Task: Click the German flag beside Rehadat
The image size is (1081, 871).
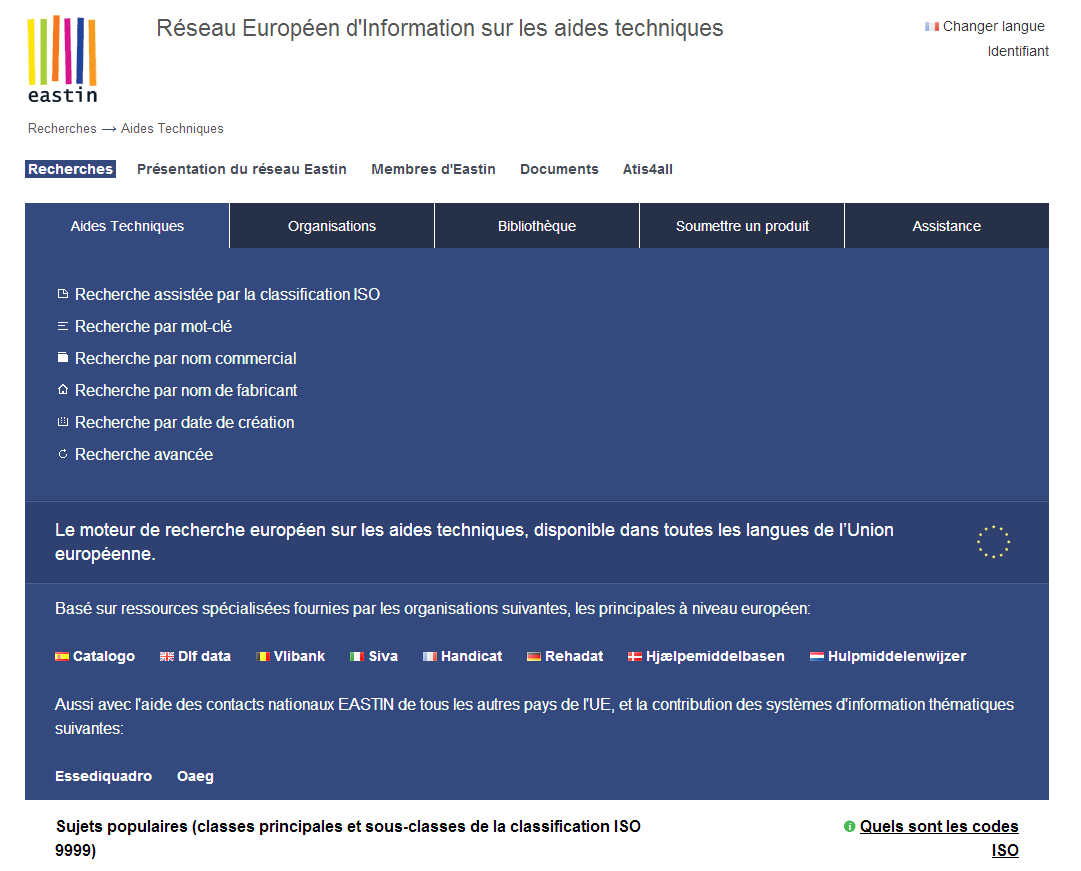Action: click(x=534, y=657)
